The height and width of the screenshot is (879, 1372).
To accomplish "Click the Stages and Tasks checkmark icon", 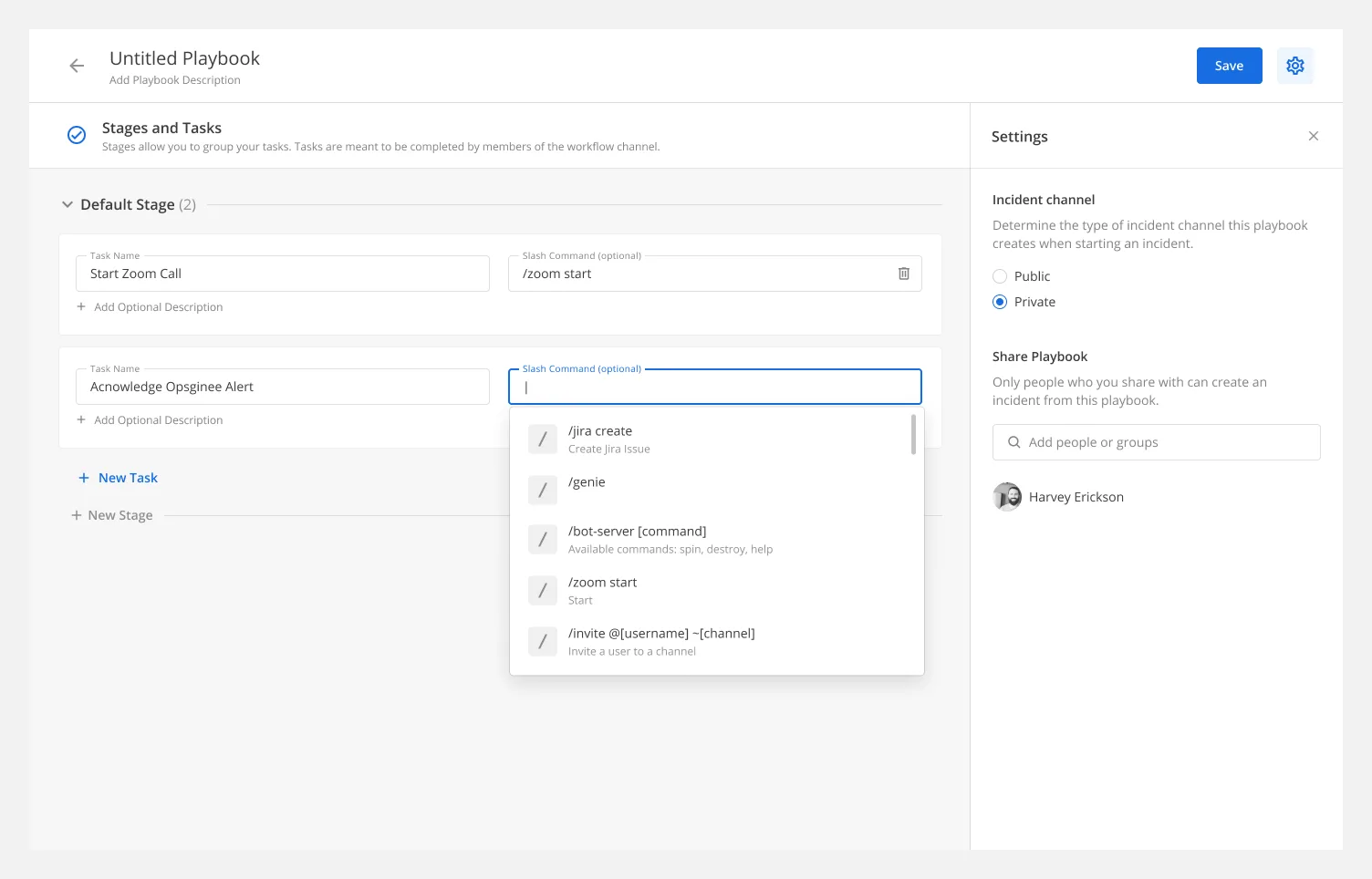I will click(77, 135).
